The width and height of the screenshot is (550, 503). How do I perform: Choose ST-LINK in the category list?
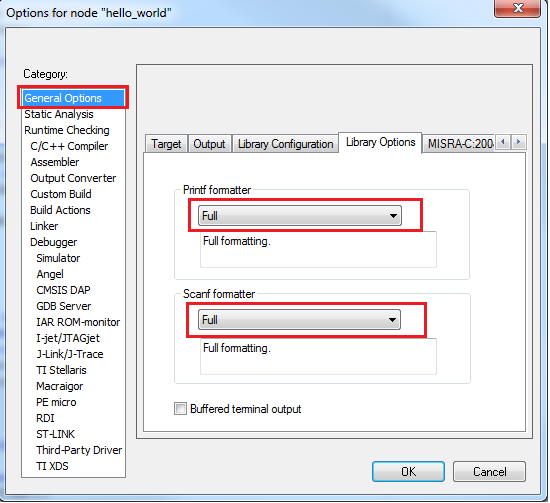(55, 434)
